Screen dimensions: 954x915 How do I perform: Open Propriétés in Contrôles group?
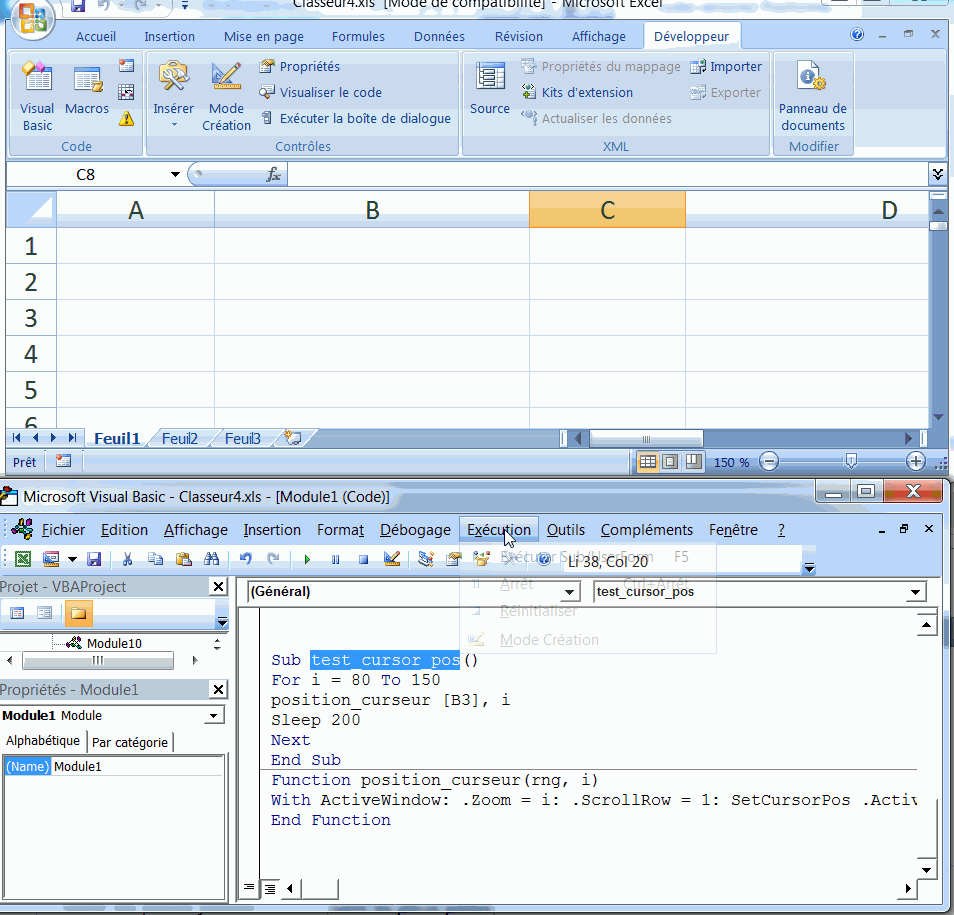click(x=299, y=66)
